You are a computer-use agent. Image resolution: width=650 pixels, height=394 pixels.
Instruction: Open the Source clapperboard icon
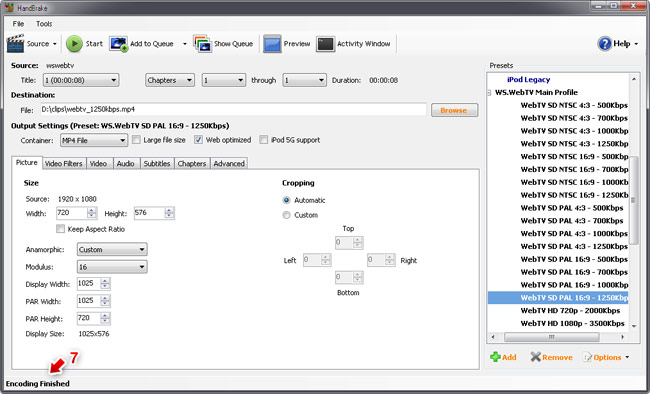[x=15, y=44]
